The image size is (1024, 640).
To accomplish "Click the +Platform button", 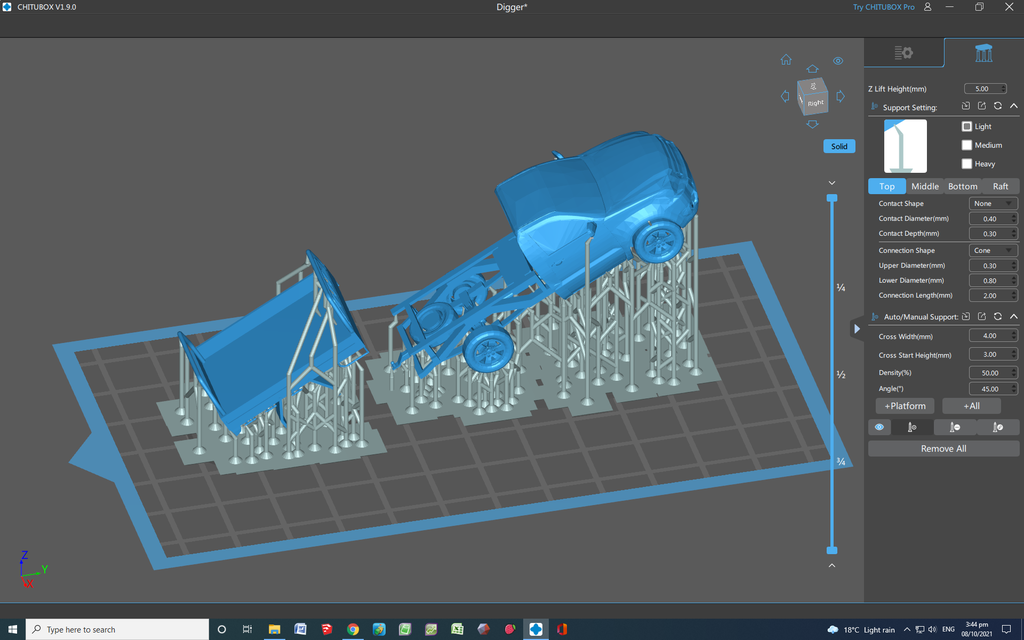I will click(904, 405).
